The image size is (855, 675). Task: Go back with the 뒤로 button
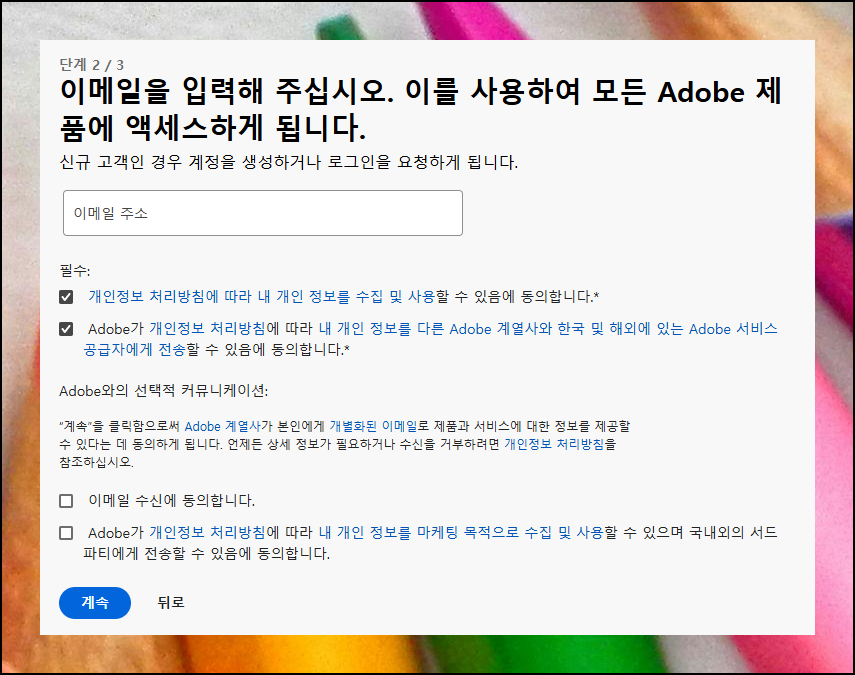point(171,602)
